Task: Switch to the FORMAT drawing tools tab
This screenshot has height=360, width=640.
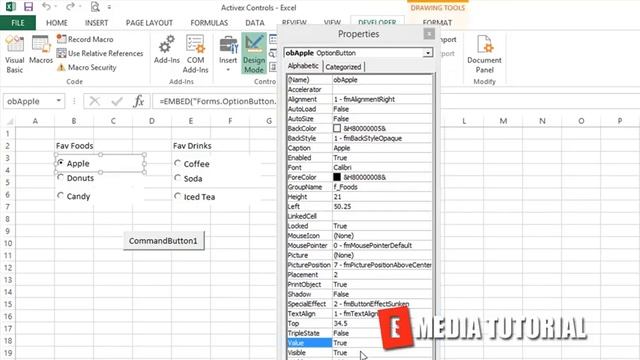Action: [x=437, y=23]
